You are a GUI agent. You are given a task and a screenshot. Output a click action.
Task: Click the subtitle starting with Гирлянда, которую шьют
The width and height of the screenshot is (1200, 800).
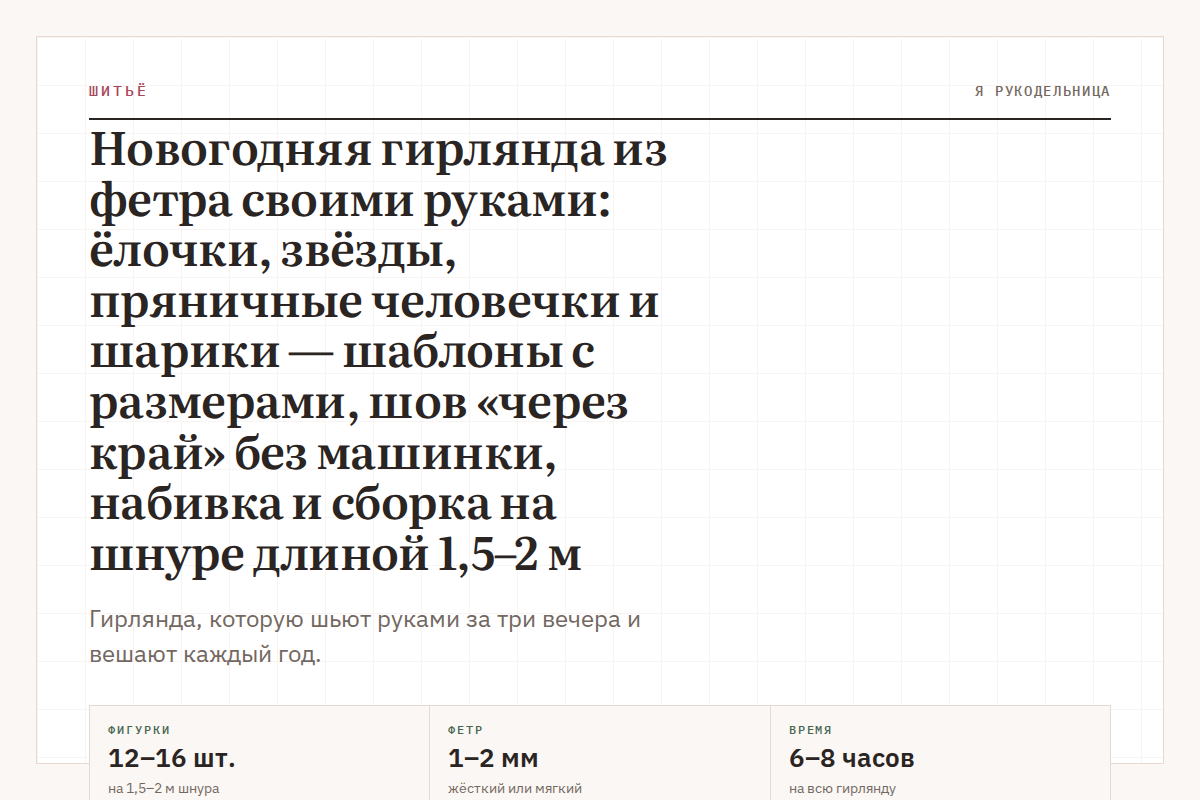(365, 638)
